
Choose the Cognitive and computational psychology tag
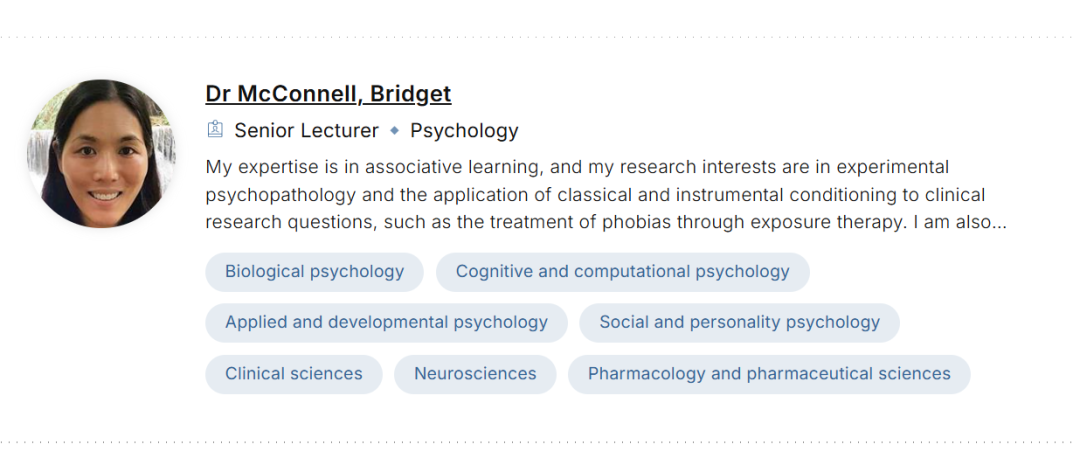tap(622, 272)
